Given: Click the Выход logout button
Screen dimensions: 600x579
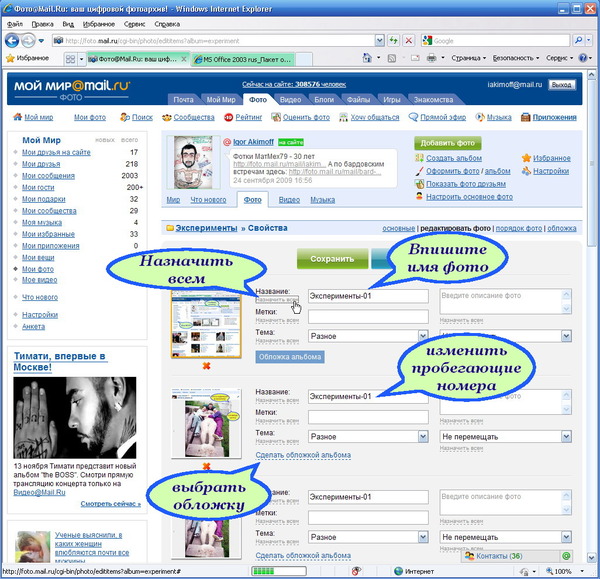Looking at the screenshot, I should pos(562,85).
